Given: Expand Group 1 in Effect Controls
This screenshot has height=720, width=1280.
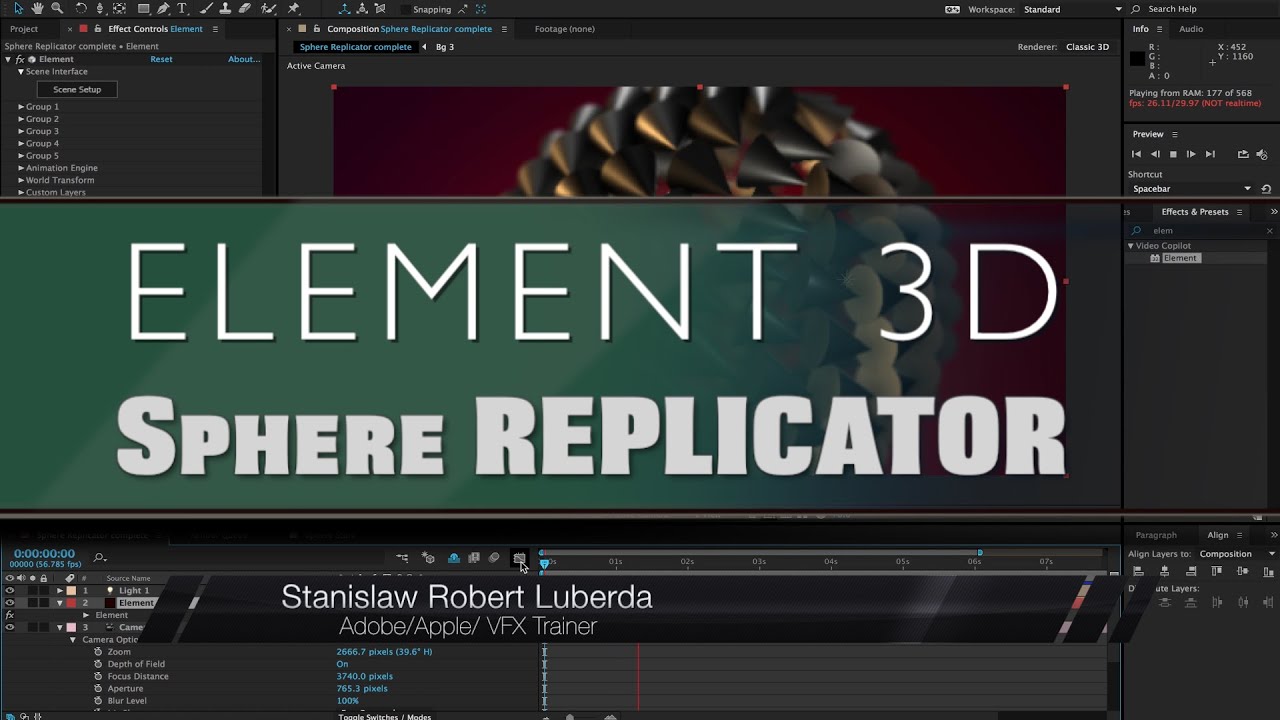Looking at the screenshot, I should point(21,107).
